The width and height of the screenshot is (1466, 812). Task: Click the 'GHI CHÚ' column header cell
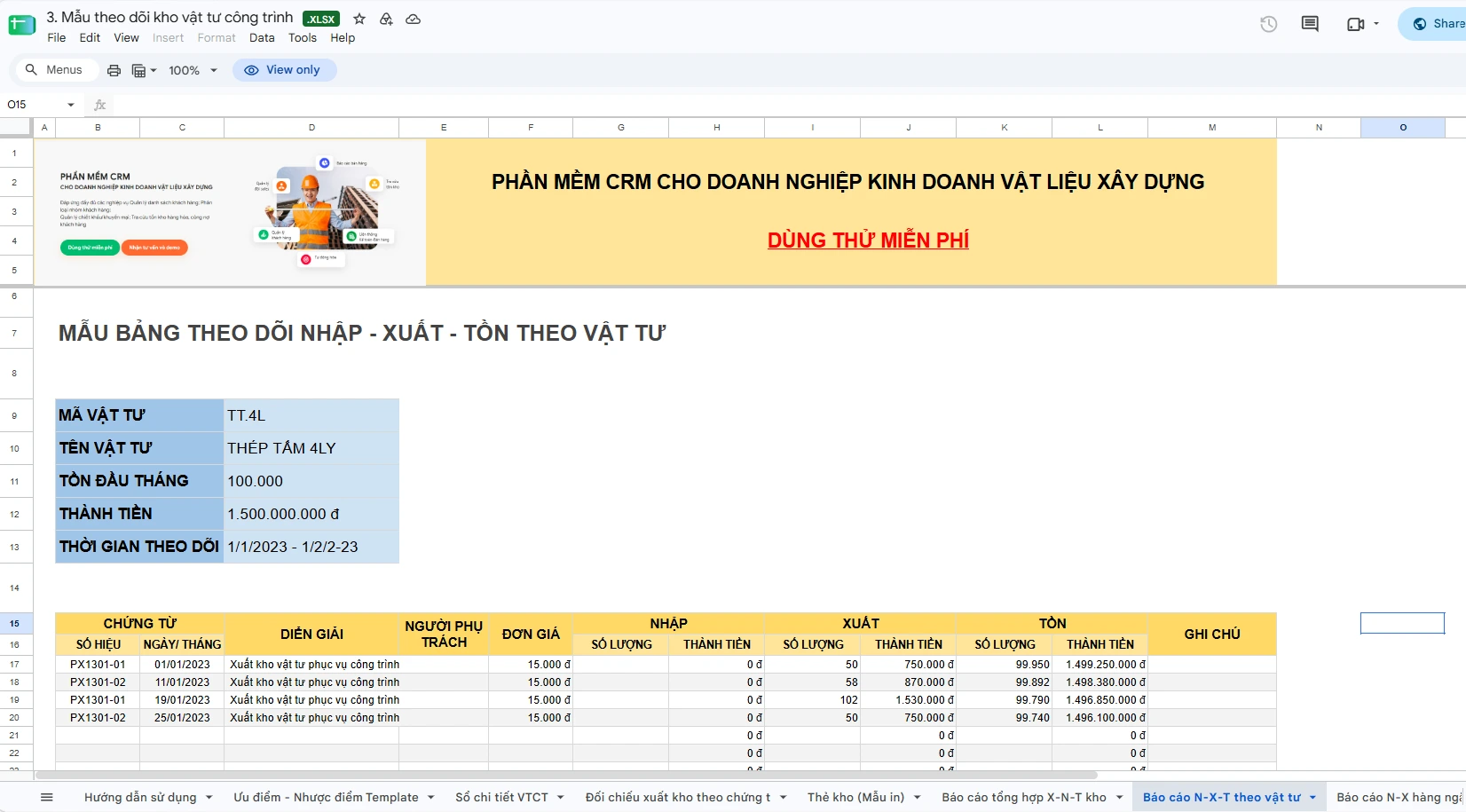pos(1212,634)
